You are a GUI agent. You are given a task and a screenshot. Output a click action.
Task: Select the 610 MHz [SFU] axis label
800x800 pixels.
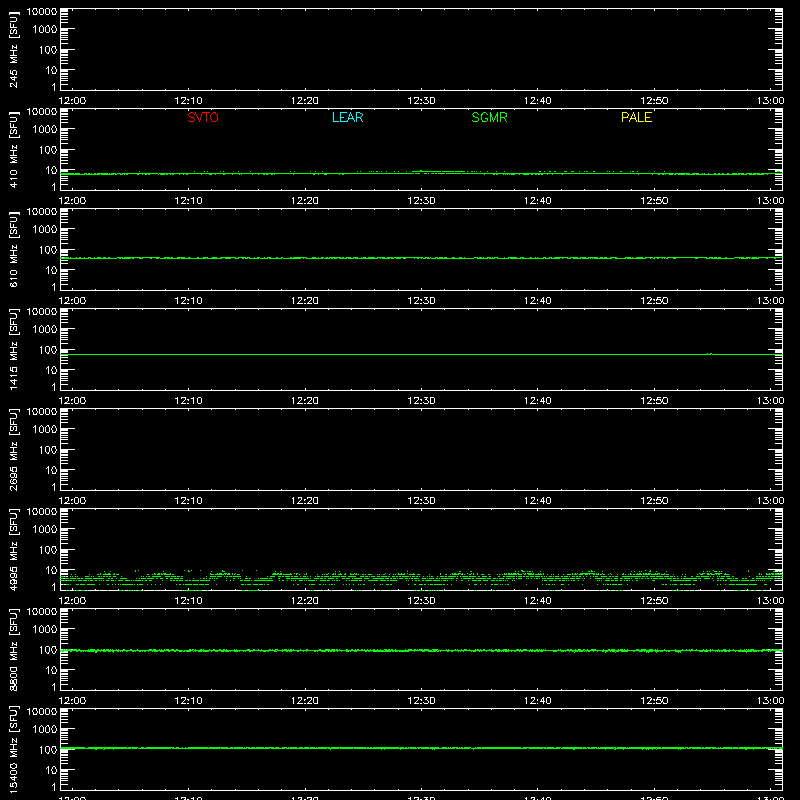coord(13,249)
